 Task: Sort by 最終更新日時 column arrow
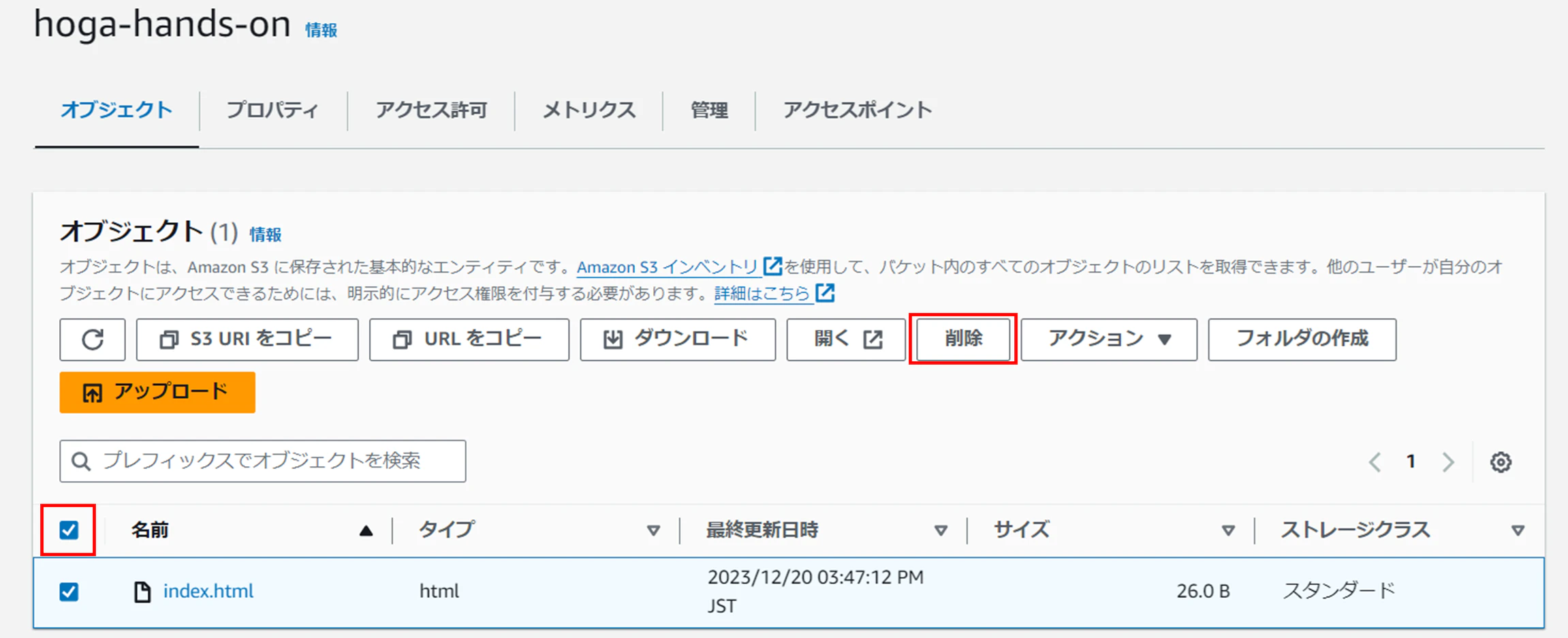pos(941,530)
